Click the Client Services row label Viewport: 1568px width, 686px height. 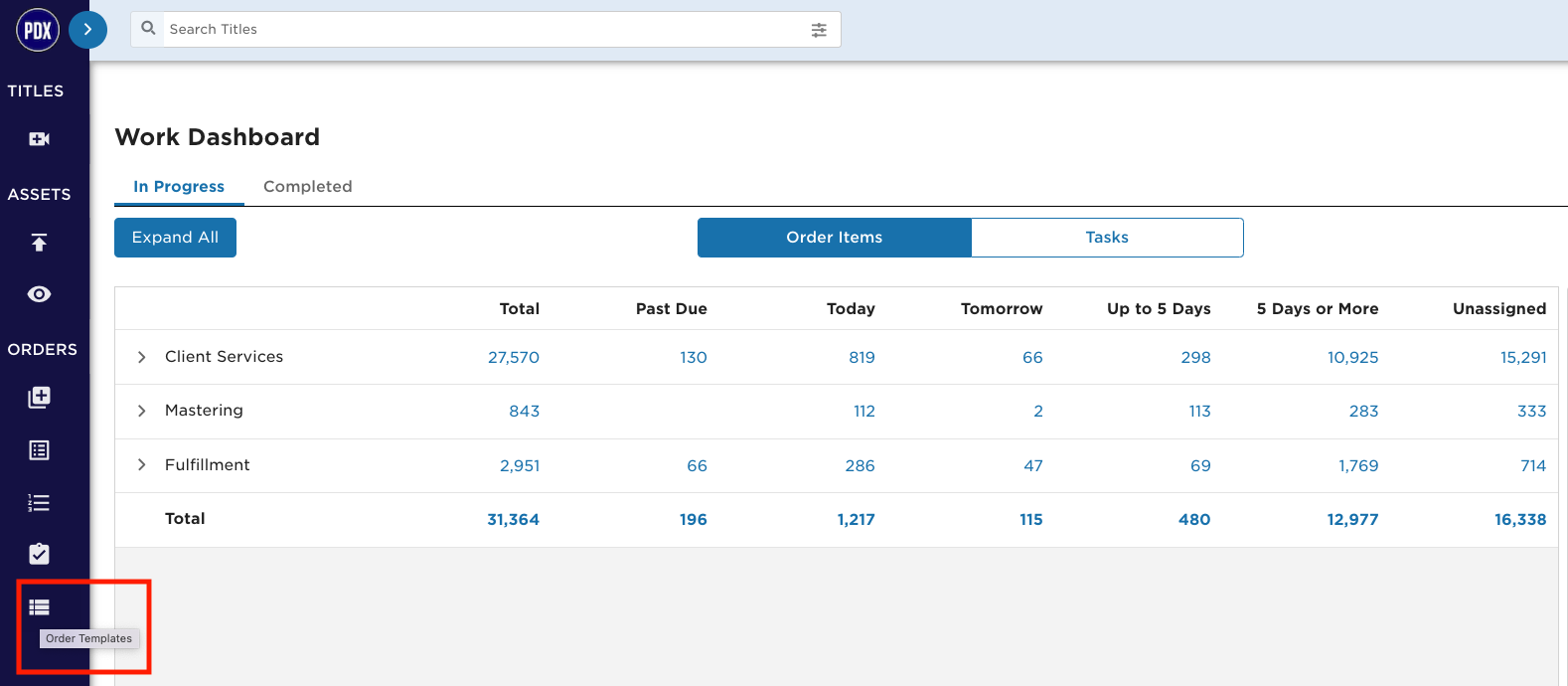[224, 357]
